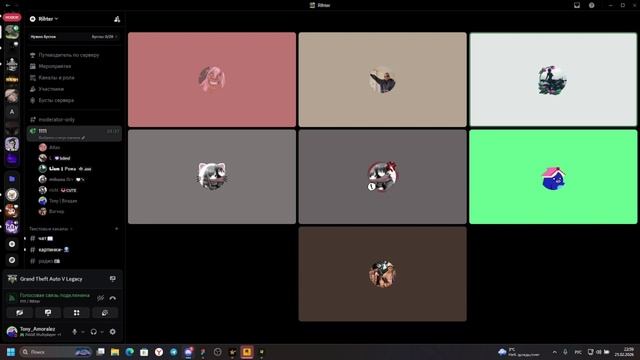Mute the microphone

(74, 332)
